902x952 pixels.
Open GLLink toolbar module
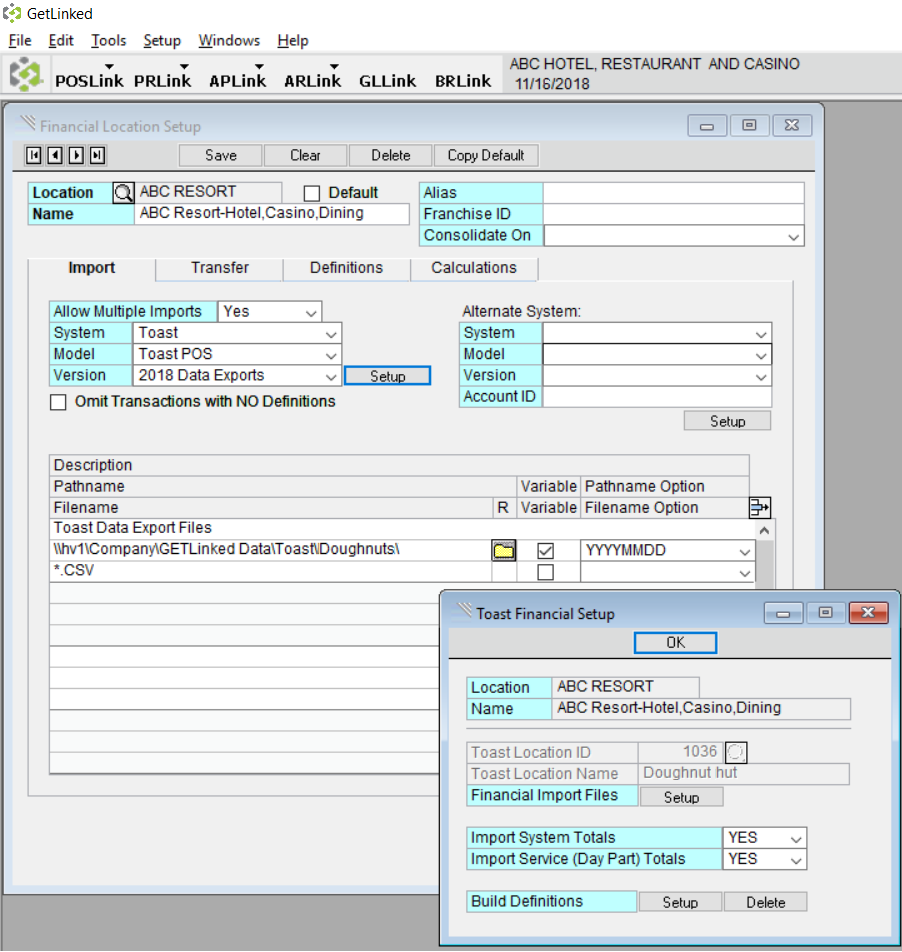(x=387, y=80)
